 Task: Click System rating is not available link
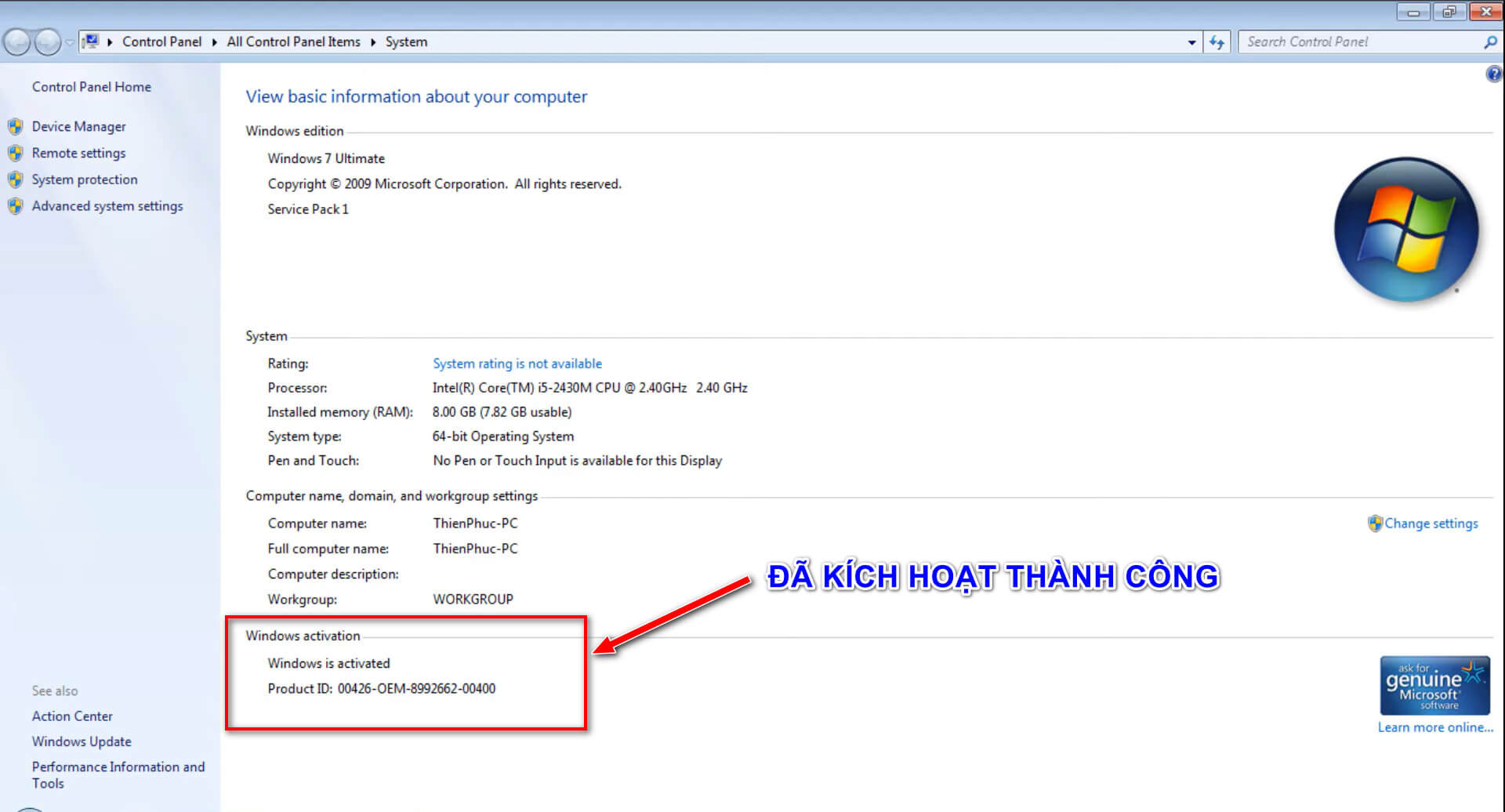(517, 364)
